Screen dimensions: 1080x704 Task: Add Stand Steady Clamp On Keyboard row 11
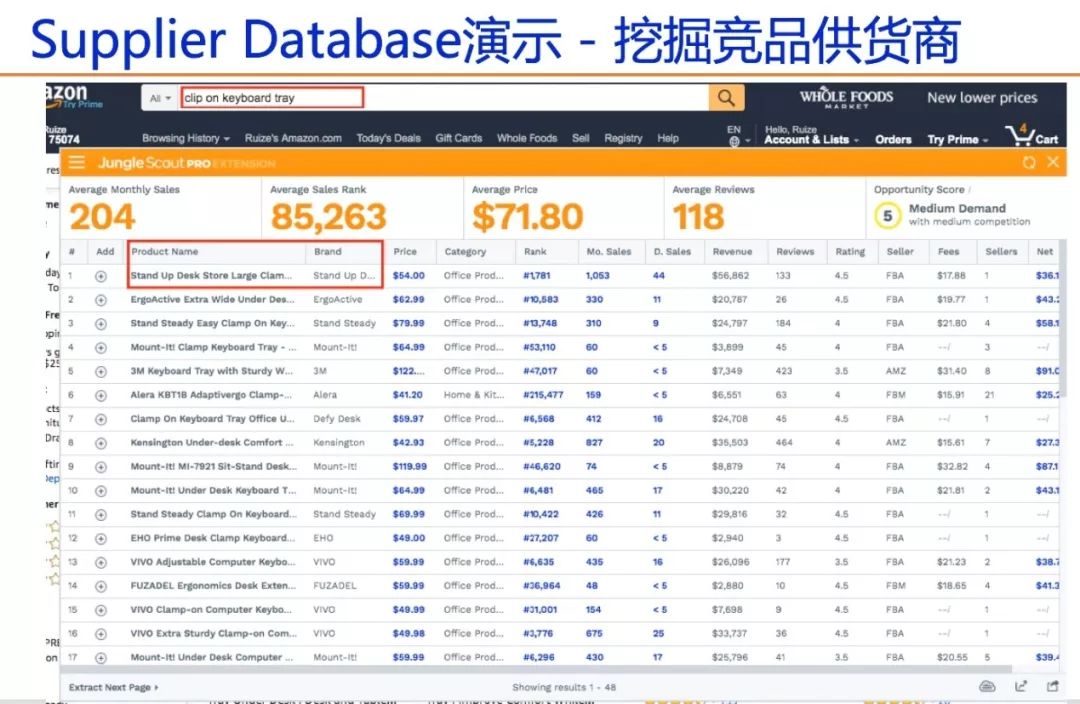click(101, 515)
